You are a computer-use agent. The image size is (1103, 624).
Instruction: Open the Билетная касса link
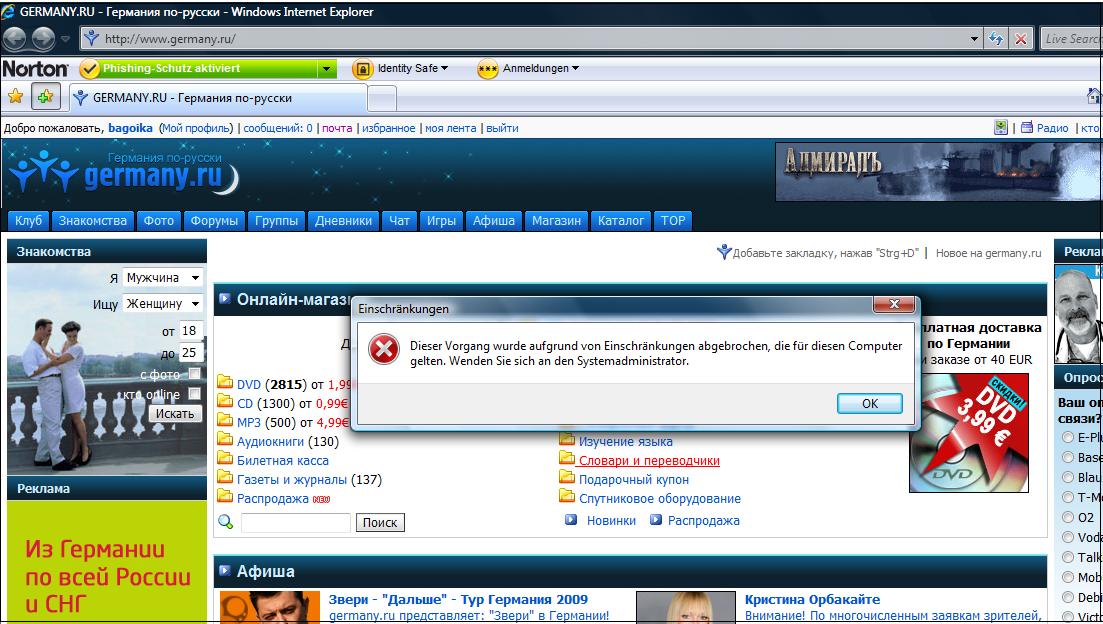click(283, 461)
